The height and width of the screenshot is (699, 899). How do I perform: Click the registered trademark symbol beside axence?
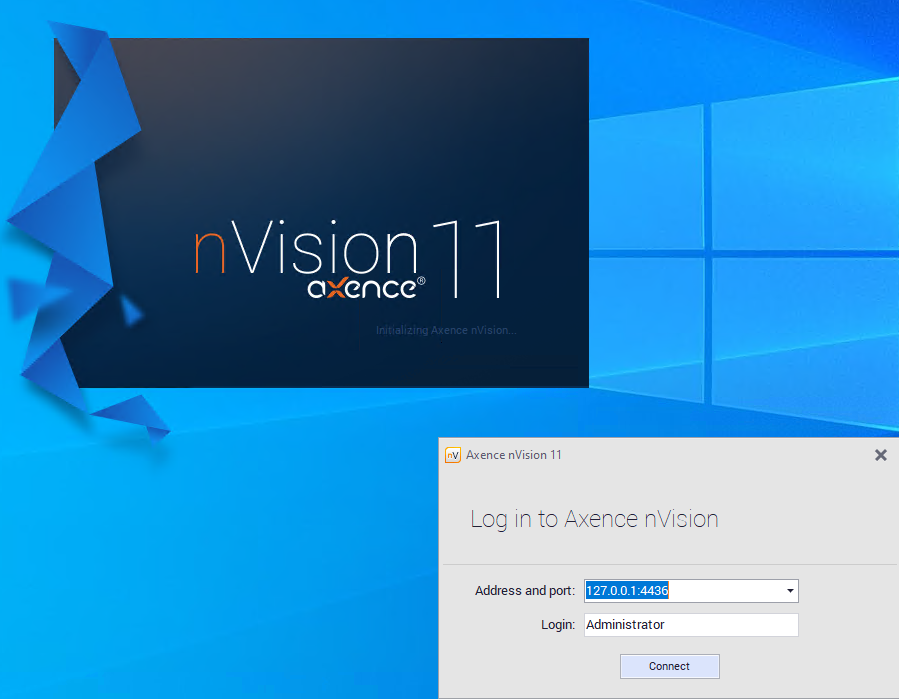(x=421, y=282)
